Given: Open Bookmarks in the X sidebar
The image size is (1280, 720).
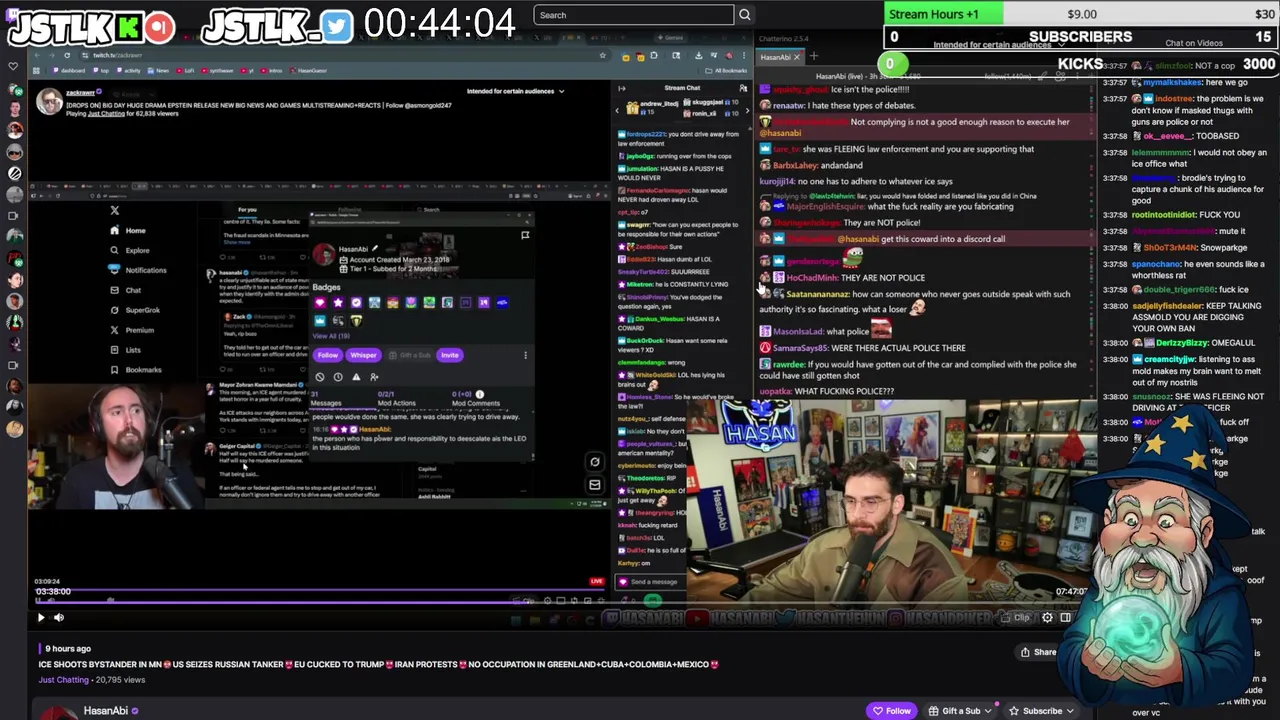Looking at the screenshot, I should coord(136,370).
